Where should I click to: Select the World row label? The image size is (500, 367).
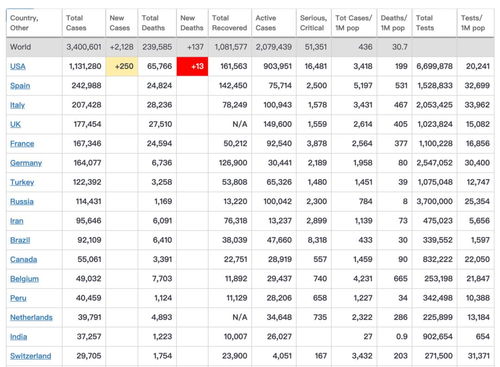coord(21,47)
